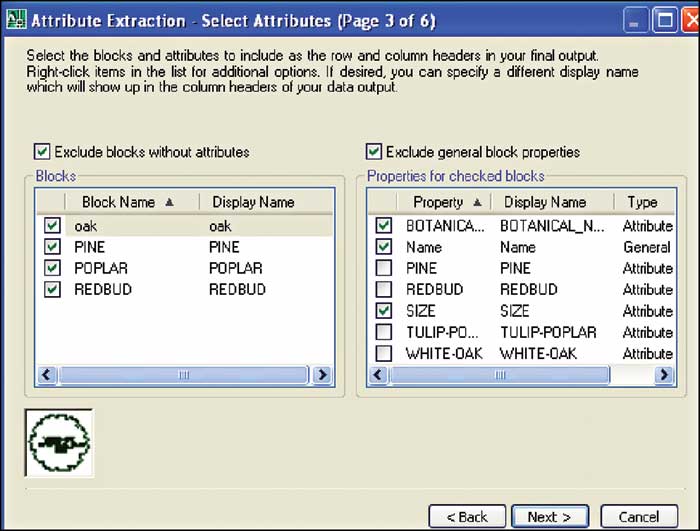Uncheck Exclude general block properties
Viewport: 700px width, 531px height.
pos(374,152)
